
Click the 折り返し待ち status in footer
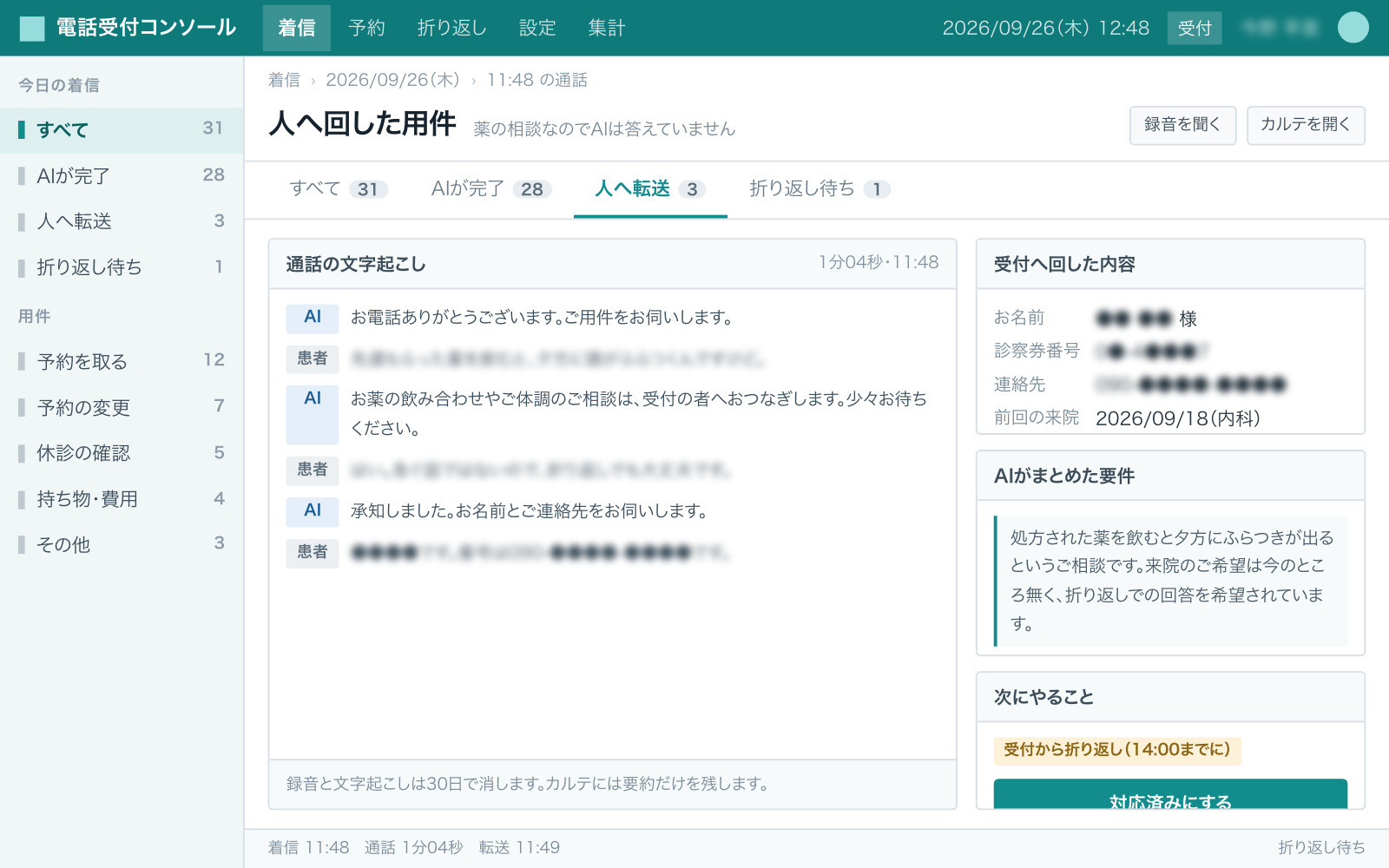point(1321,847)
